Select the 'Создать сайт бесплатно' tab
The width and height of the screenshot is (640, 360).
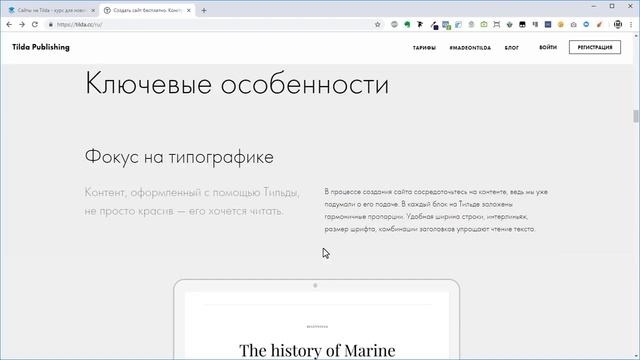(147, 10)
